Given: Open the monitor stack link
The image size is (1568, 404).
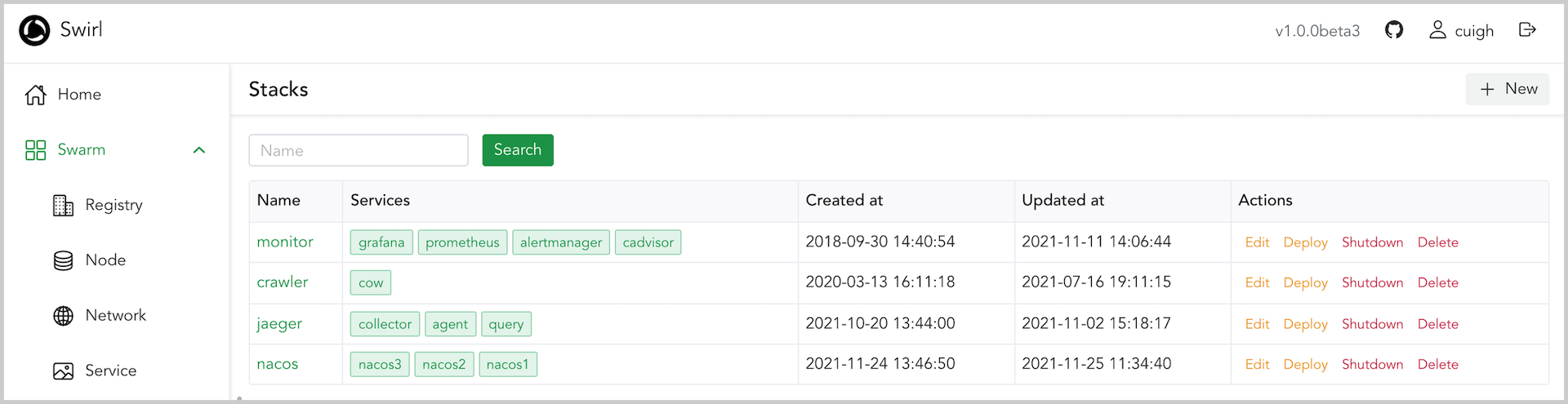Looking at the screenshot, I should 285,242.
